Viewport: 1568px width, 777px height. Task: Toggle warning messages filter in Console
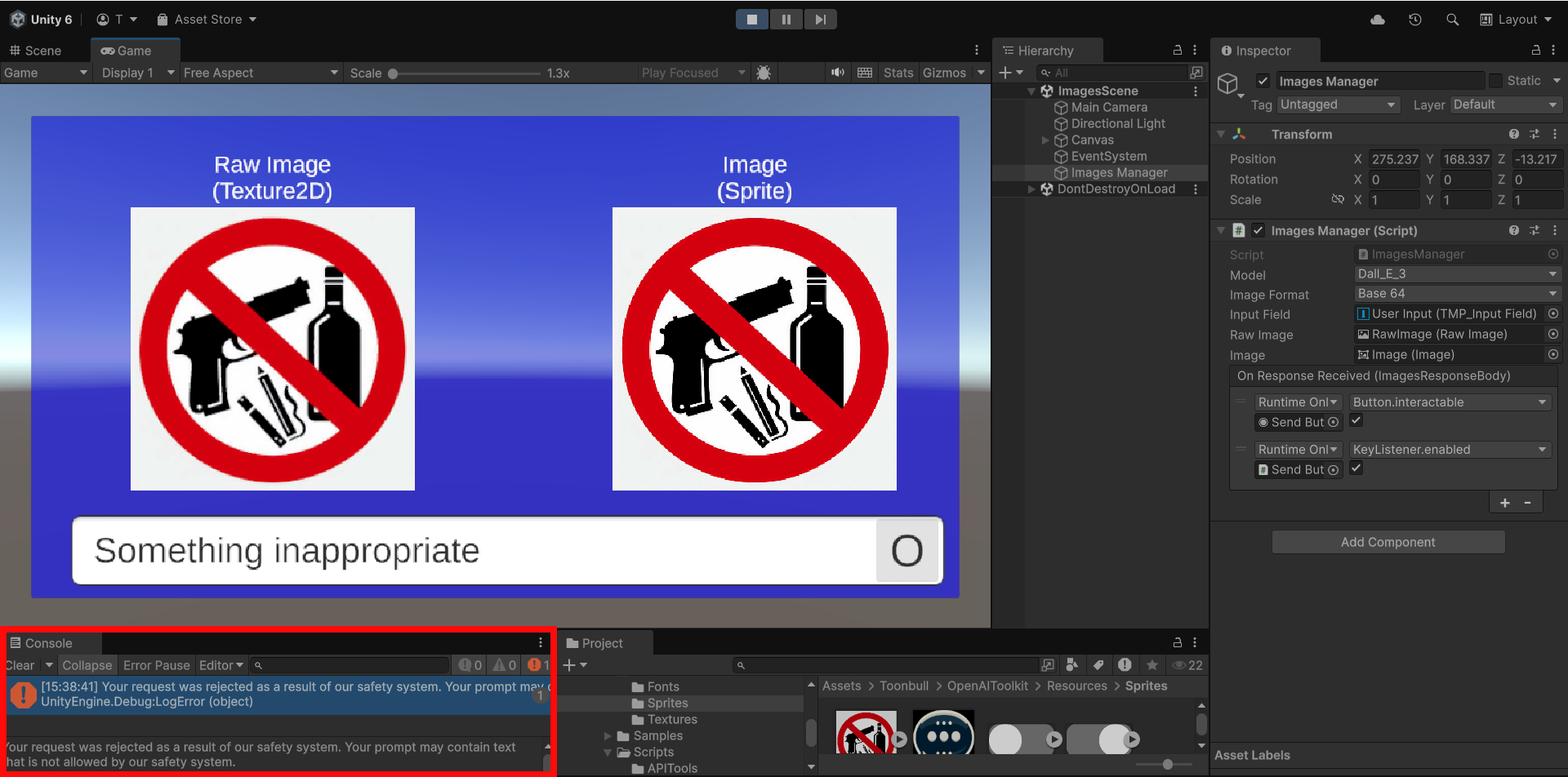click(504, 665)
